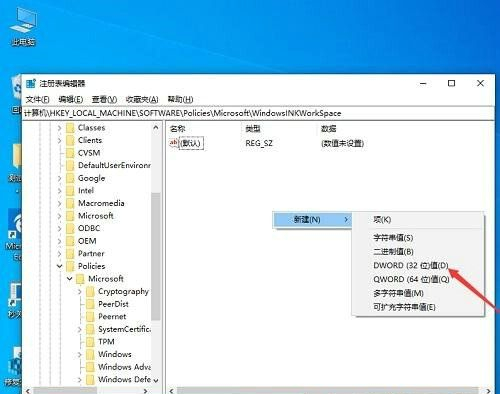Click the values pane horizontal scroll-right arrow
The width and height of the screenshot is (500, 394).
pos(488,391)
